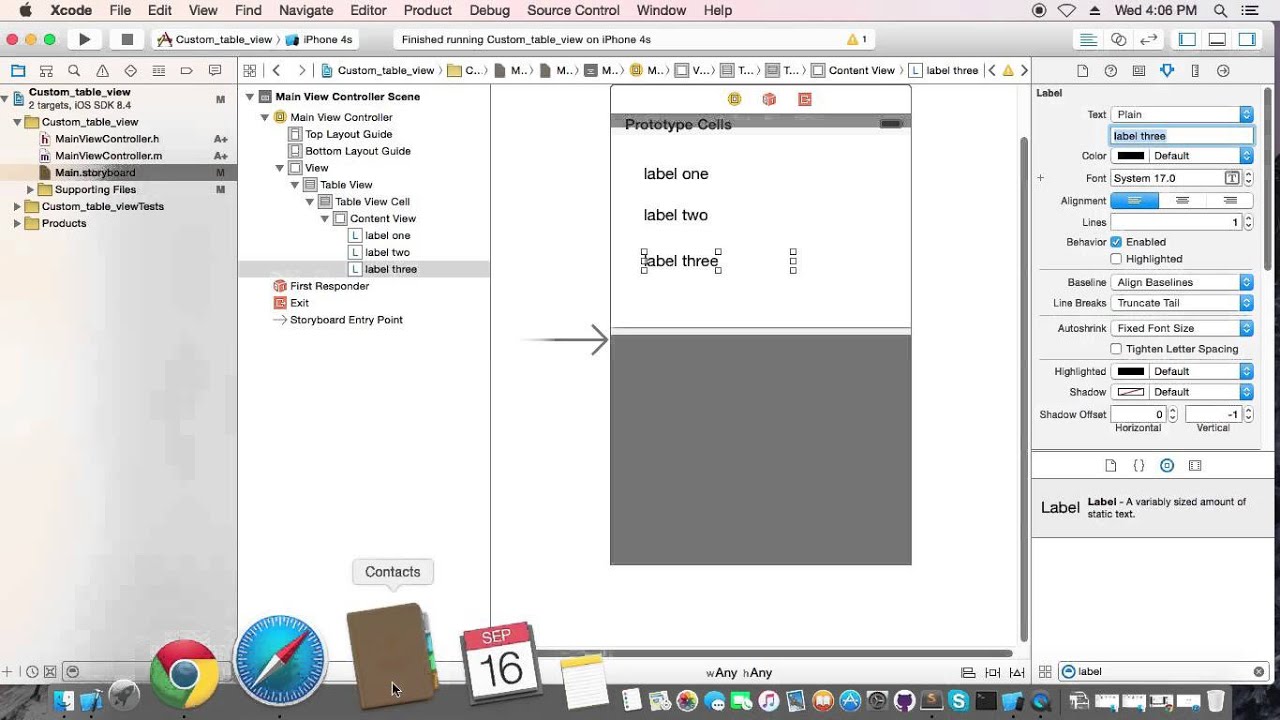
Task: Run the project with the Play button
Action: click(x=85, y=39)
